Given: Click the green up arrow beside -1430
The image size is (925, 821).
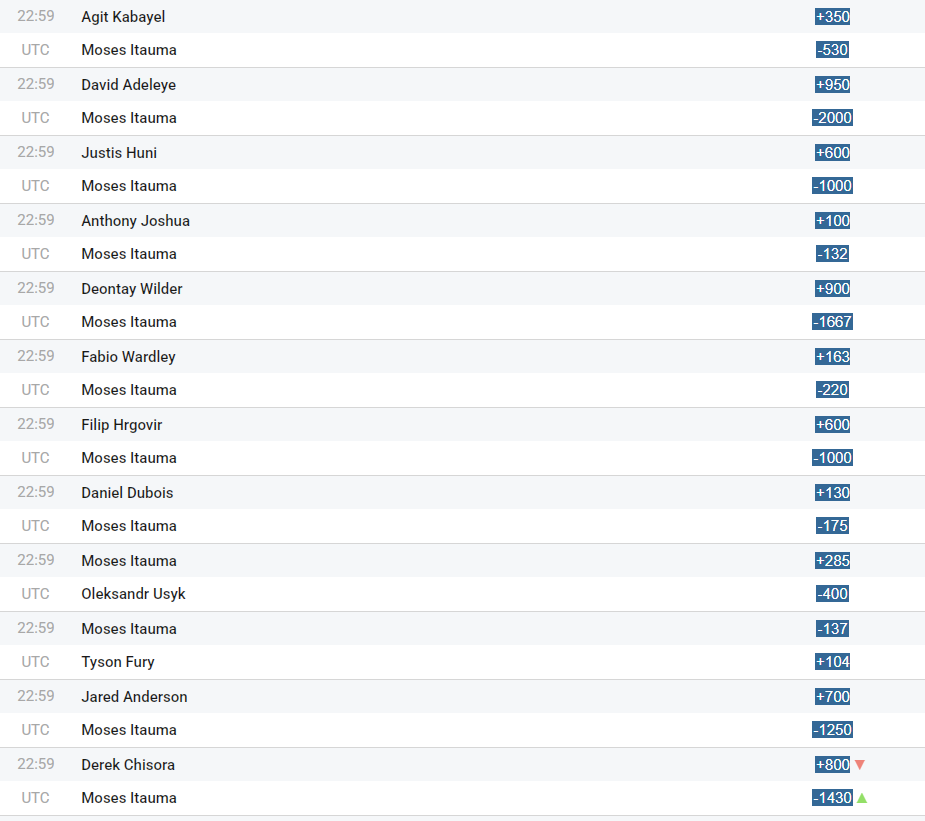Looking at the screenshot, I should tap(861, 798).
